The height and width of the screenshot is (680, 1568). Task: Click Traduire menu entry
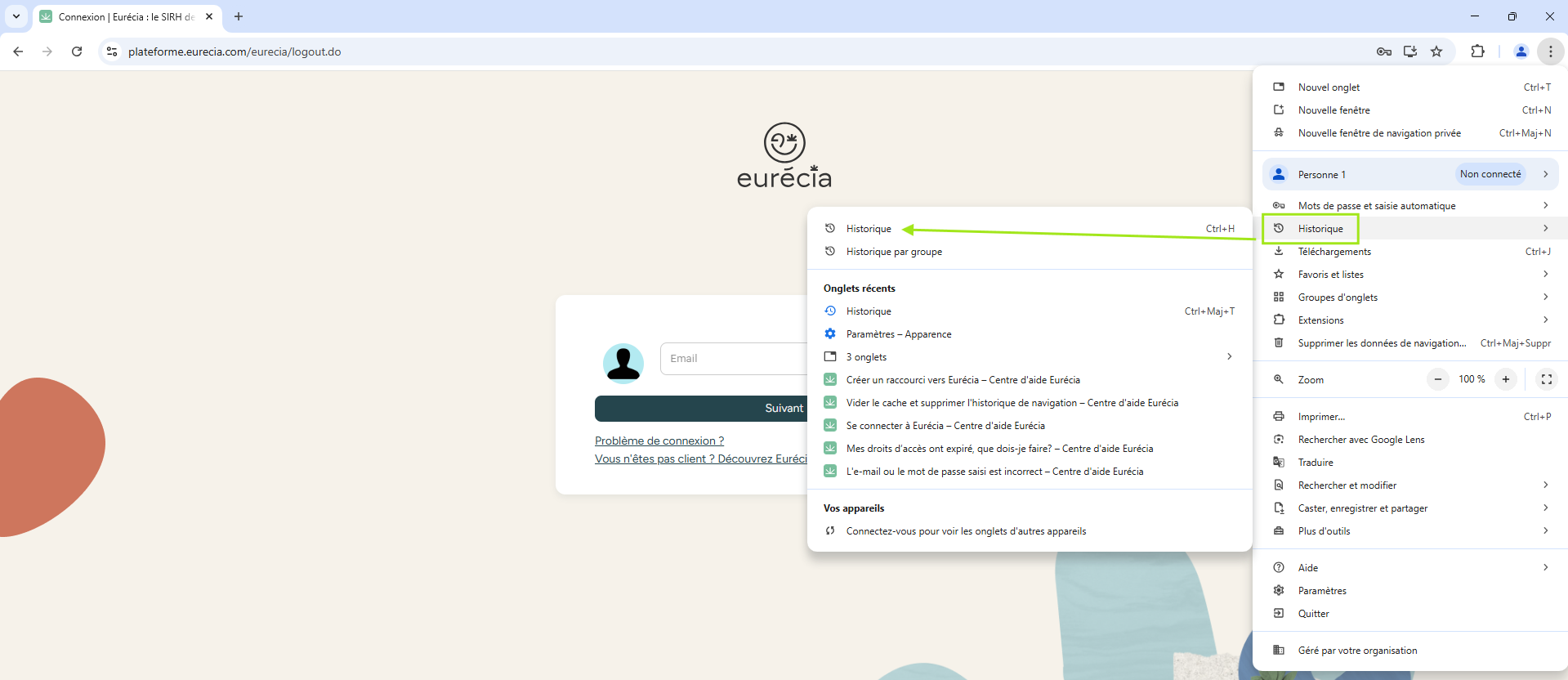point(1410,463)
